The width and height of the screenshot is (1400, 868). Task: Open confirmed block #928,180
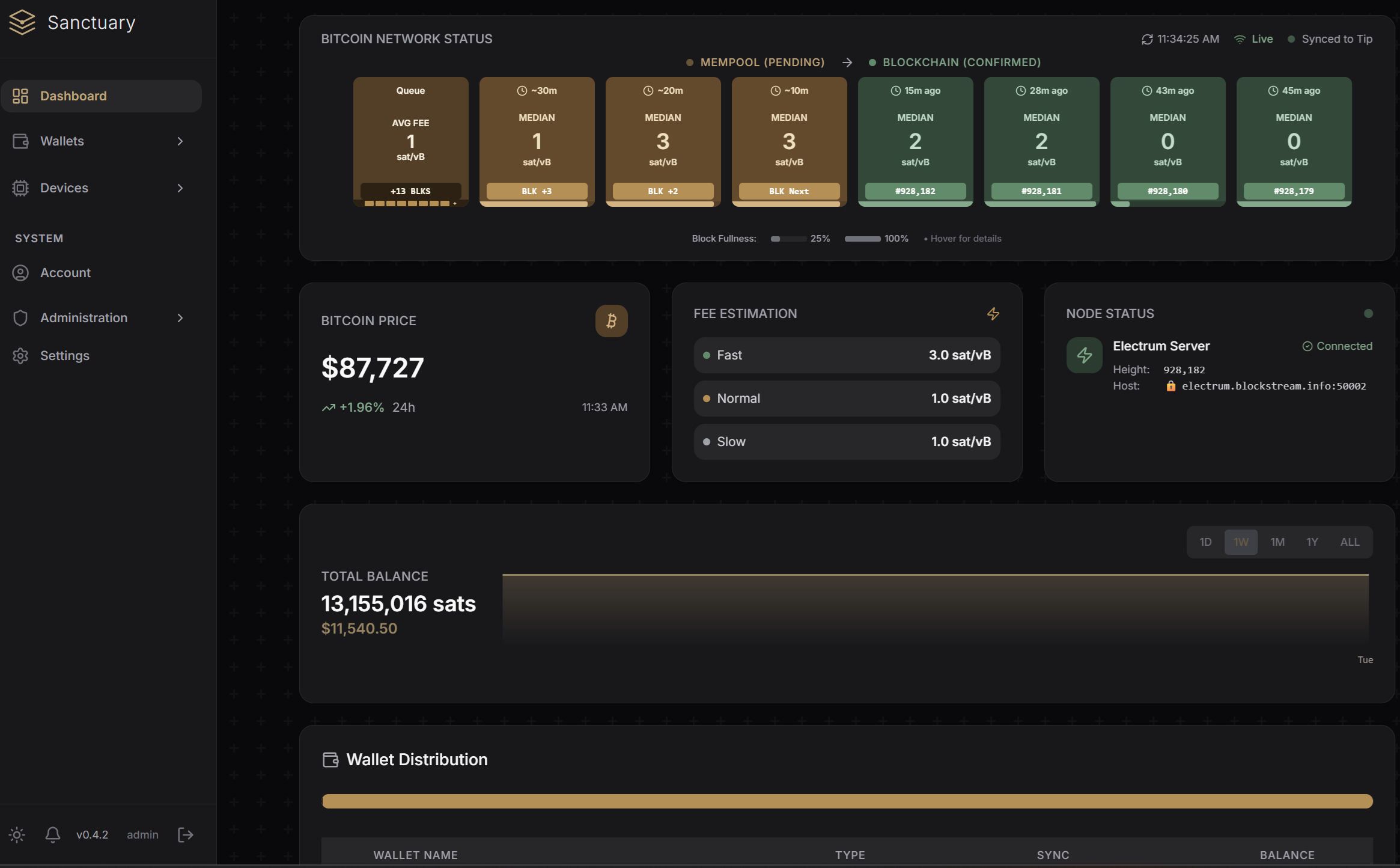tap(1168, 142)
